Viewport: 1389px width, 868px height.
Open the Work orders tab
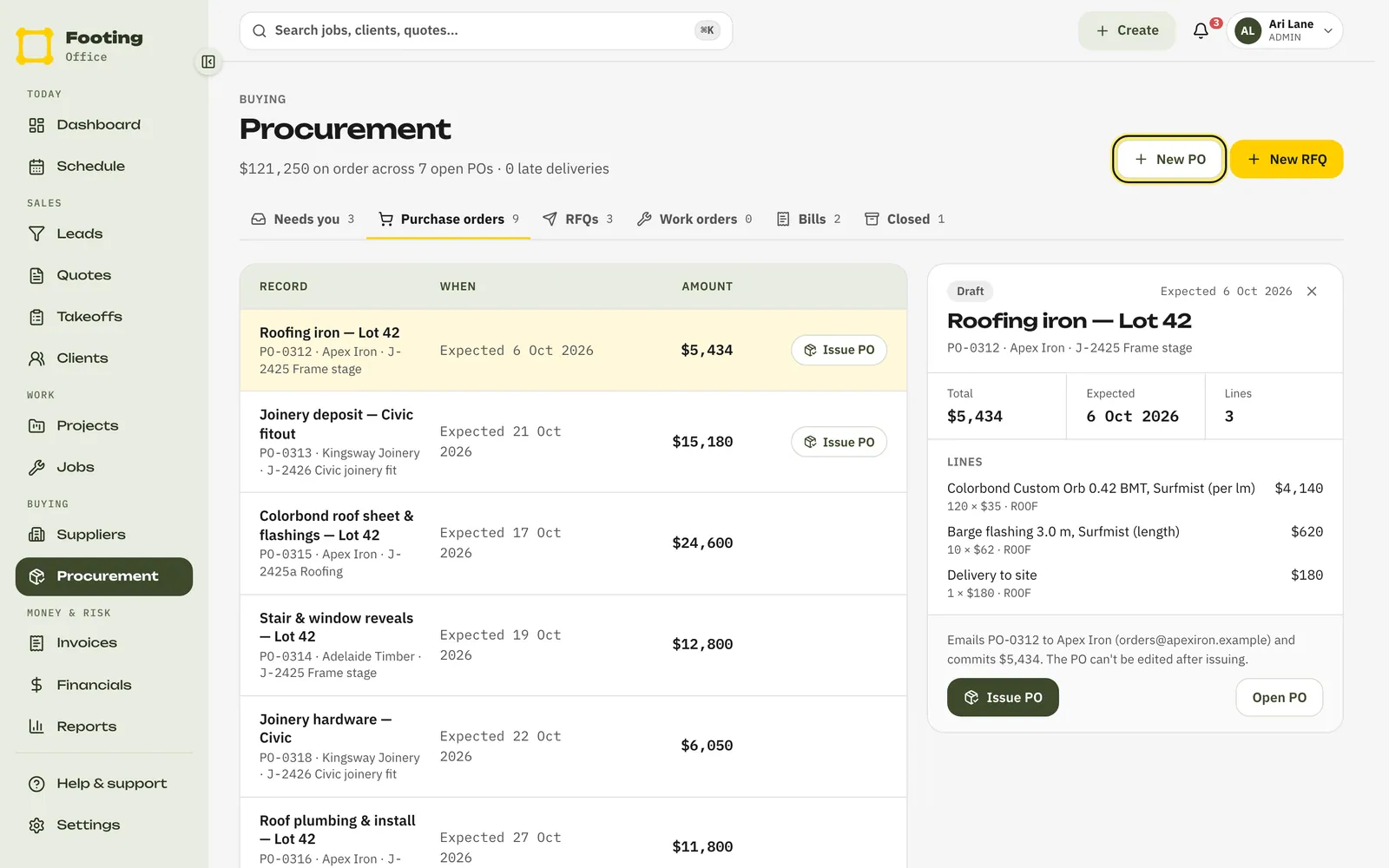click(x=694, y=219)
